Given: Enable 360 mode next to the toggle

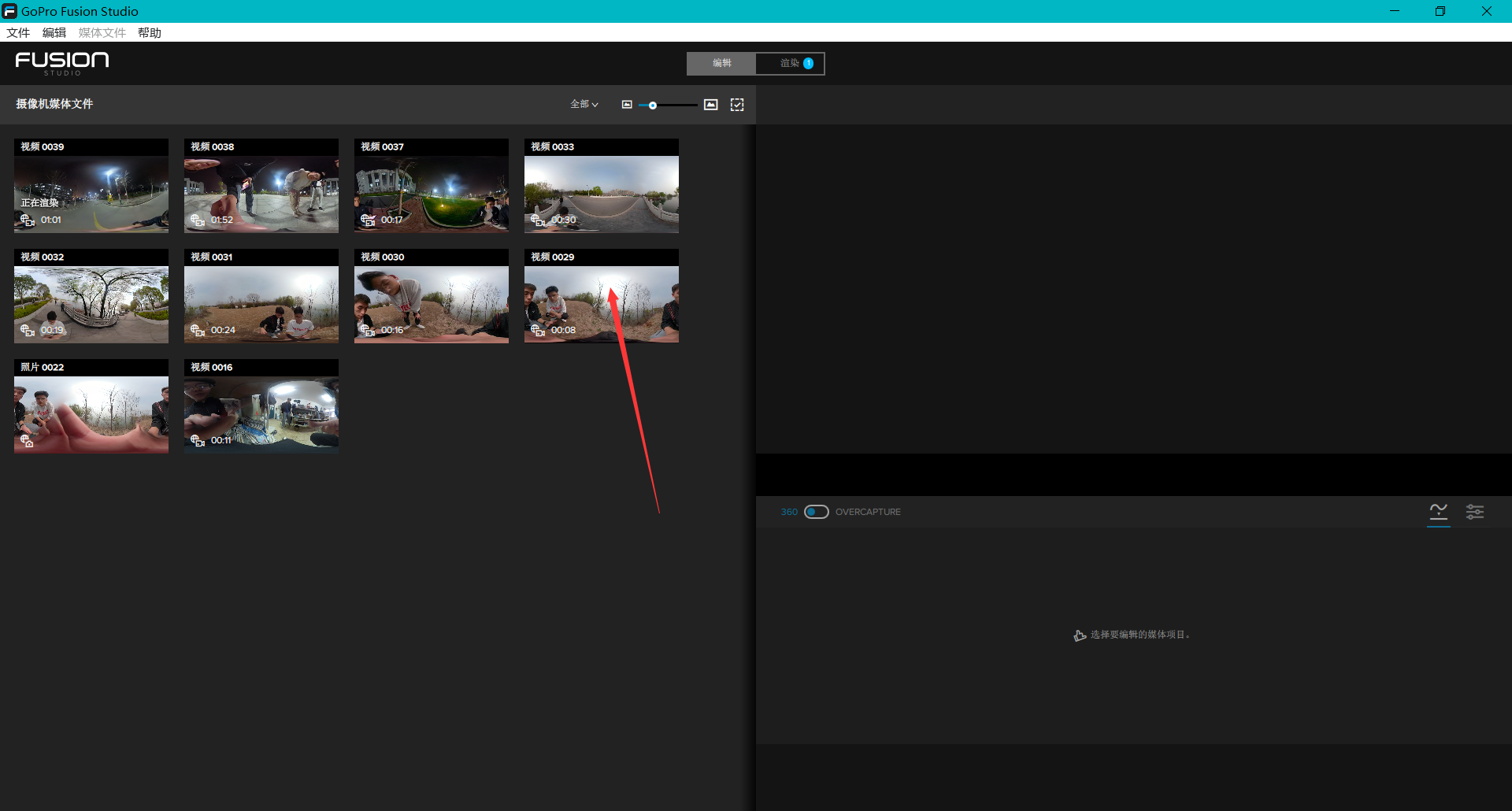Looking at the screenshot, I should pos(789,512).
